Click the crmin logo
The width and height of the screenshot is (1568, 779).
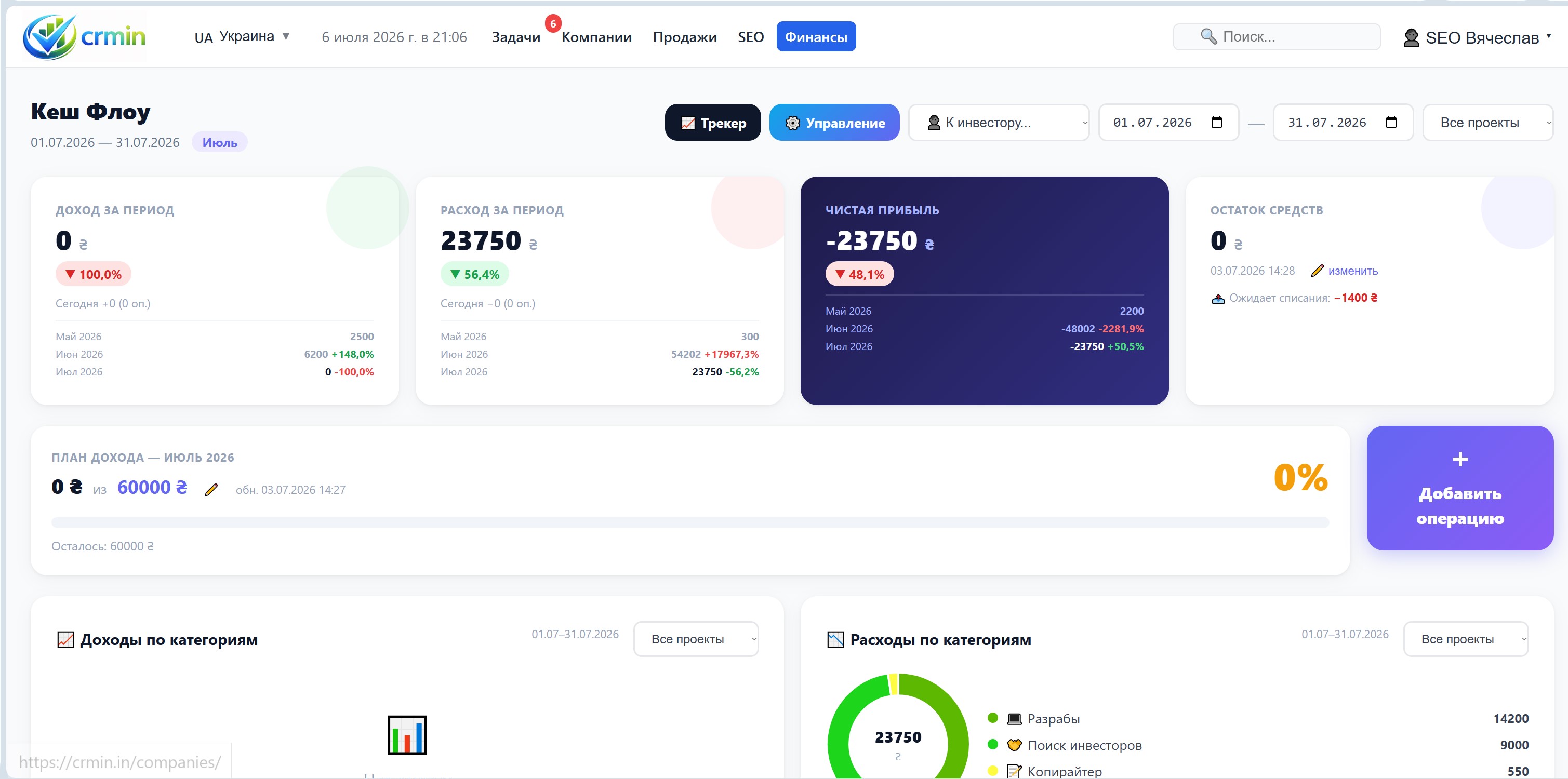click(x=85, y=36)
